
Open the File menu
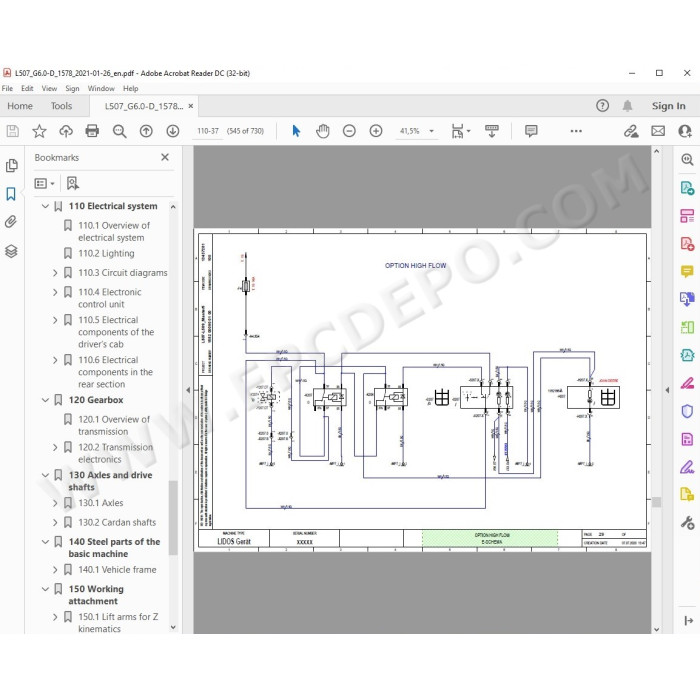[x=7, y=88]
